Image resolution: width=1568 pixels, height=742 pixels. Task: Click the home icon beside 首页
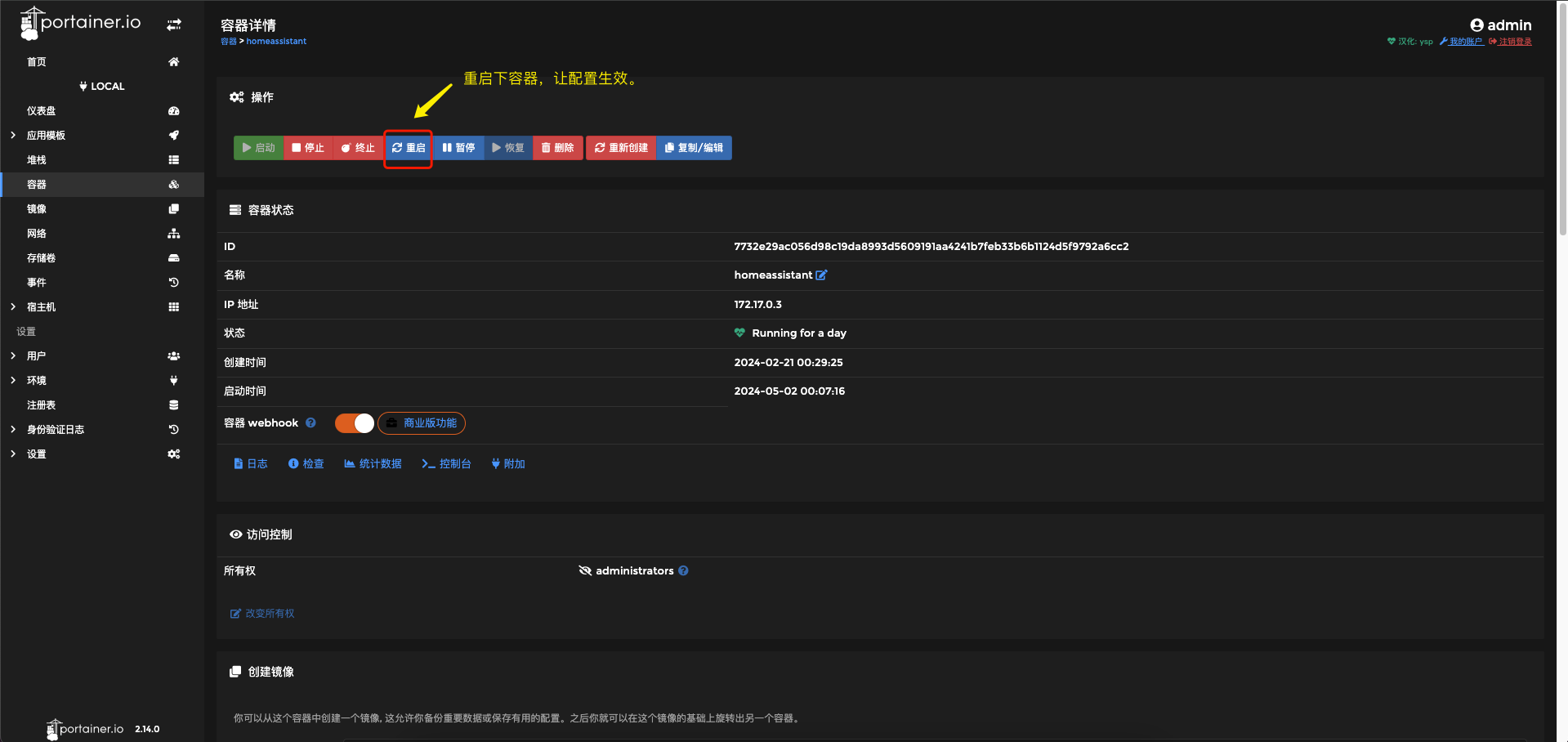pyautogui.click(x=173, y=62)
